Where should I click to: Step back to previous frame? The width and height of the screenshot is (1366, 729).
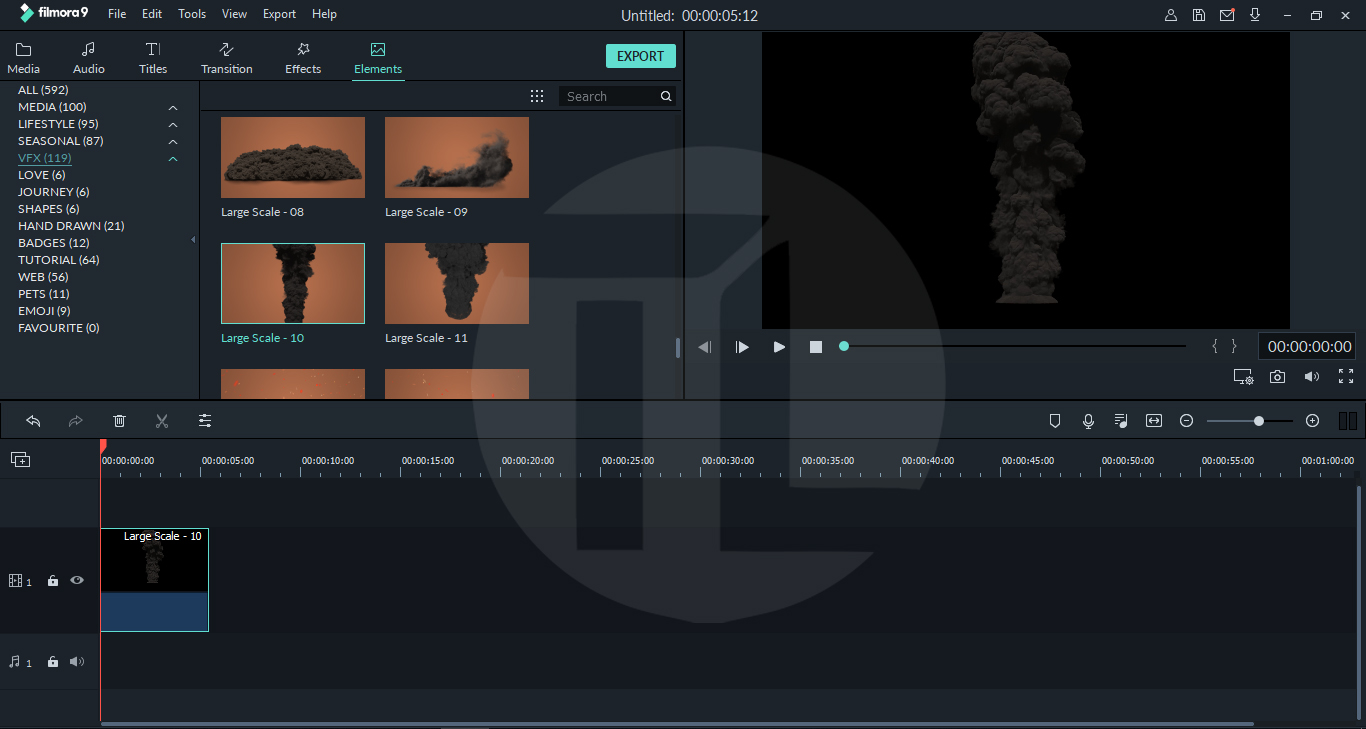(x=704, y=347)
